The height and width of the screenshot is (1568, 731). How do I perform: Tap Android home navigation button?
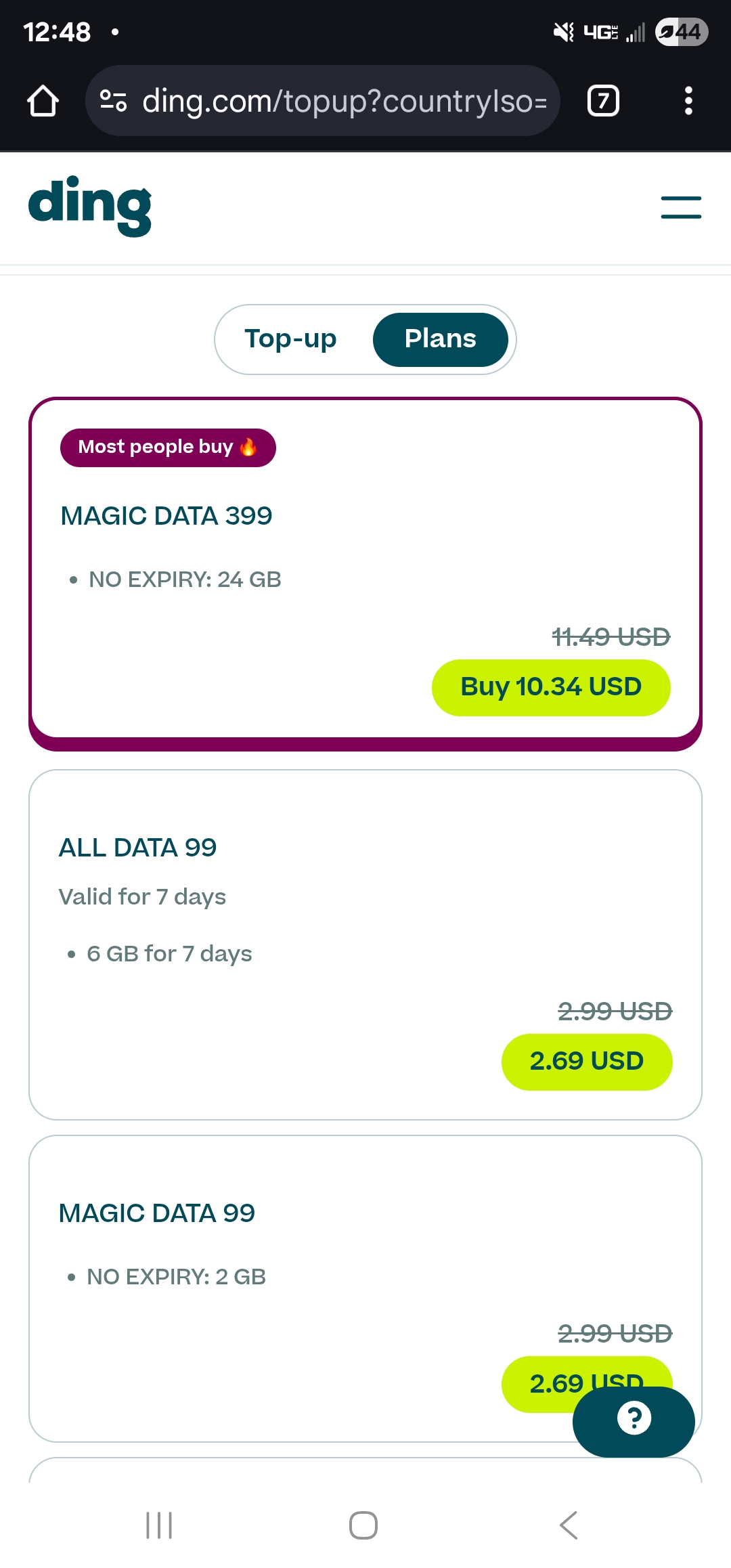363,1525
